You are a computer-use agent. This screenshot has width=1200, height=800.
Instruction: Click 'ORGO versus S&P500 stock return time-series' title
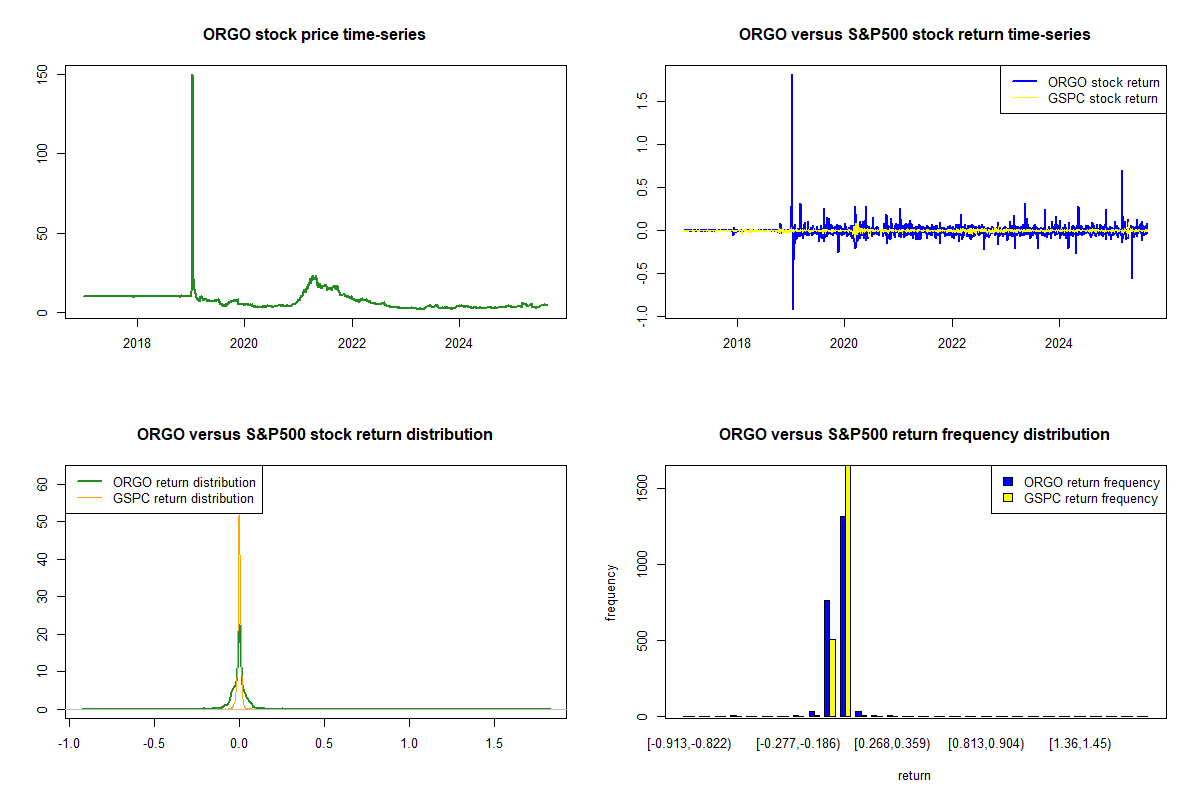(914, 35)
